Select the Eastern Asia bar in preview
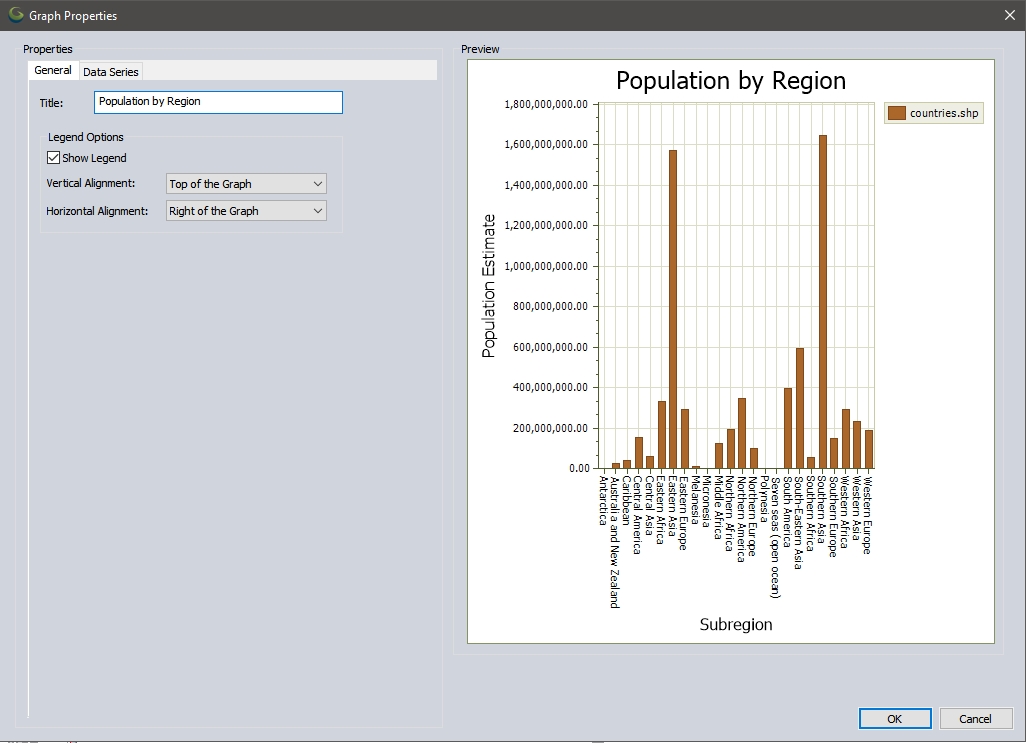 (x=673, y=309)
